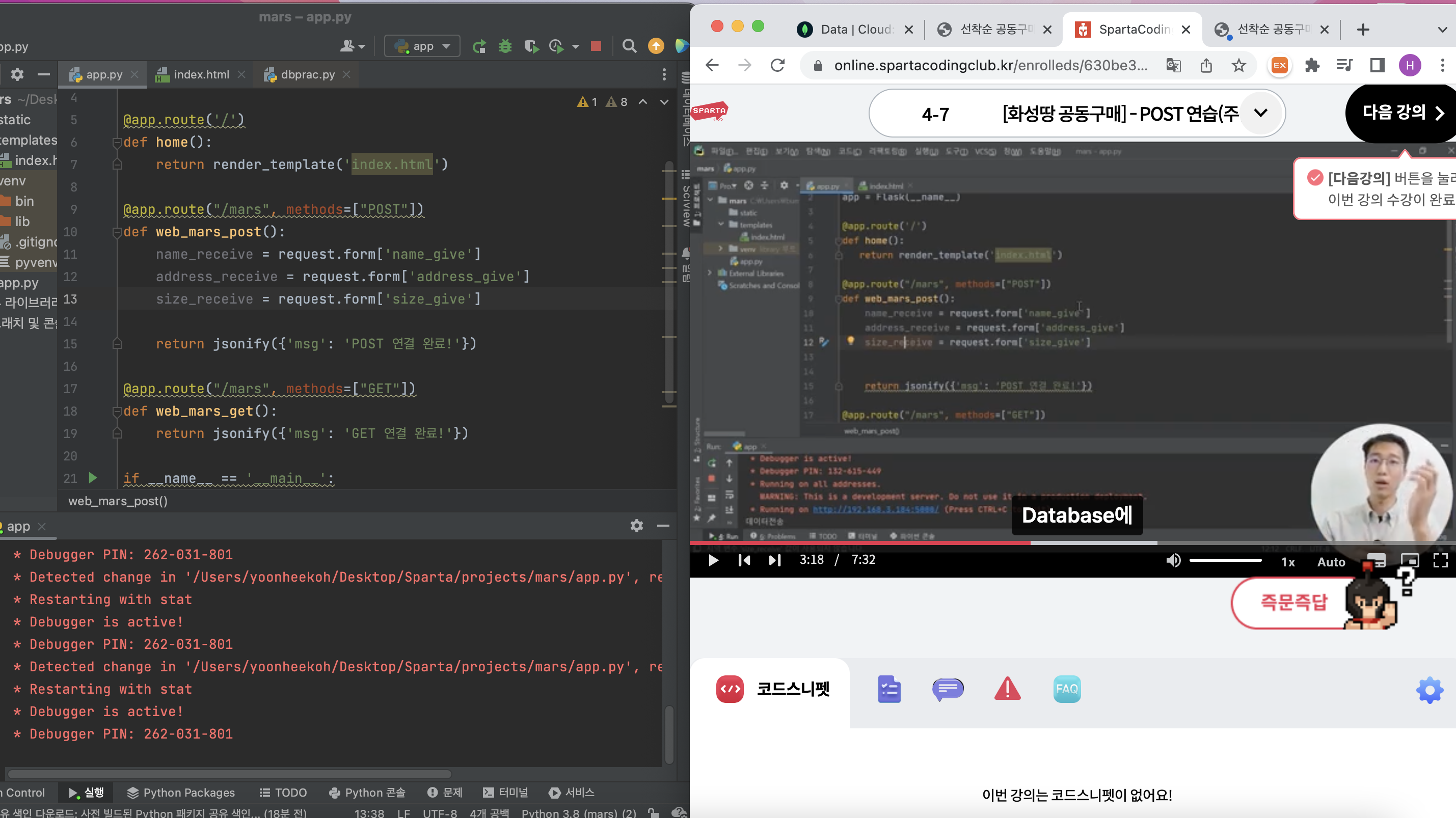Jump to next highlighted error arrow
This screenshot has height=818, width=1456.
664,102
